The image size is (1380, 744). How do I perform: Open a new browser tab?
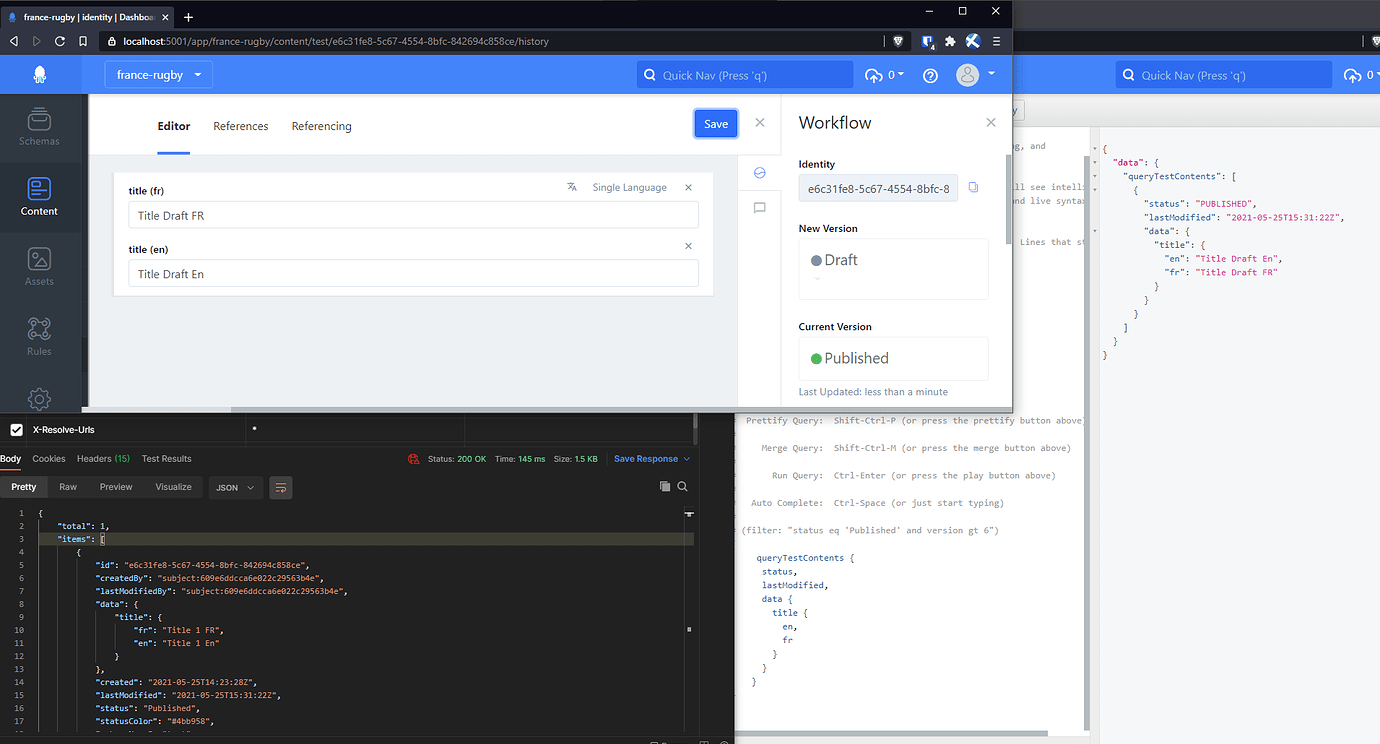pos(188,17)
